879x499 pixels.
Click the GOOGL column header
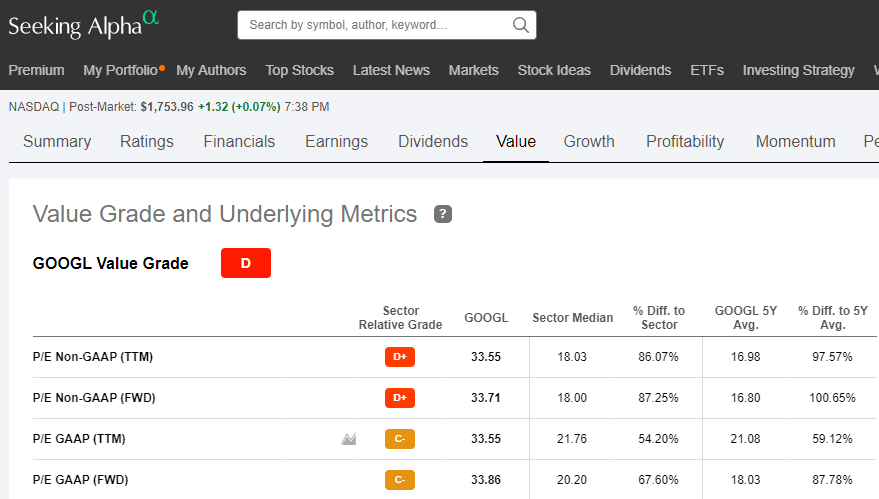[486, 317]
